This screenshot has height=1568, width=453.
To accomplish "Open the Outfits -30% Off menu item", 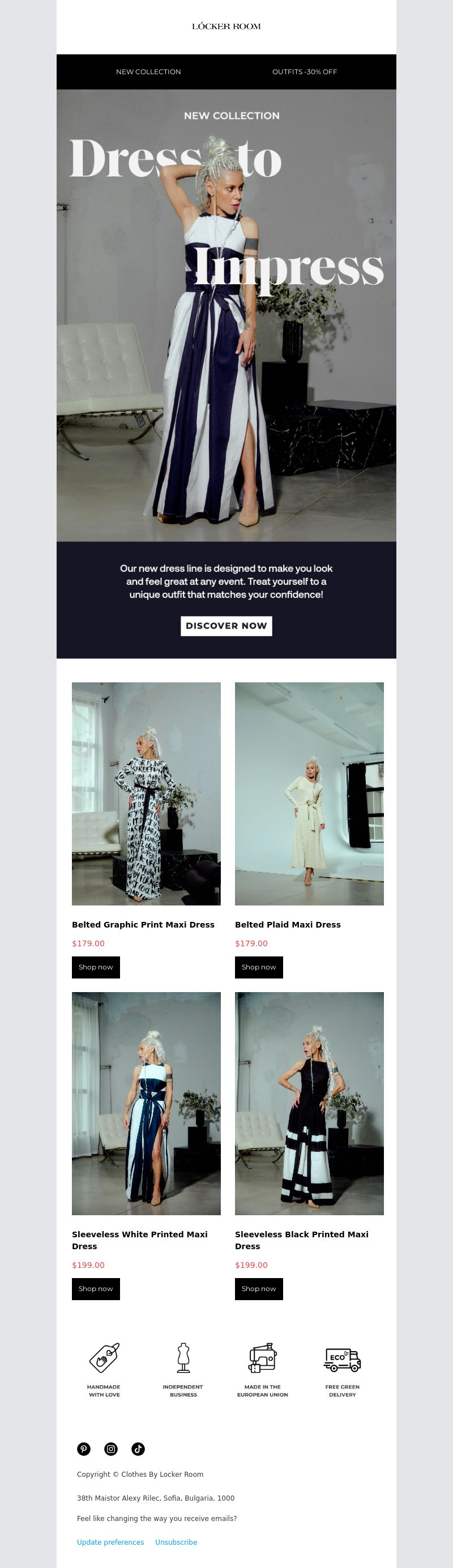I will (305, 72).
